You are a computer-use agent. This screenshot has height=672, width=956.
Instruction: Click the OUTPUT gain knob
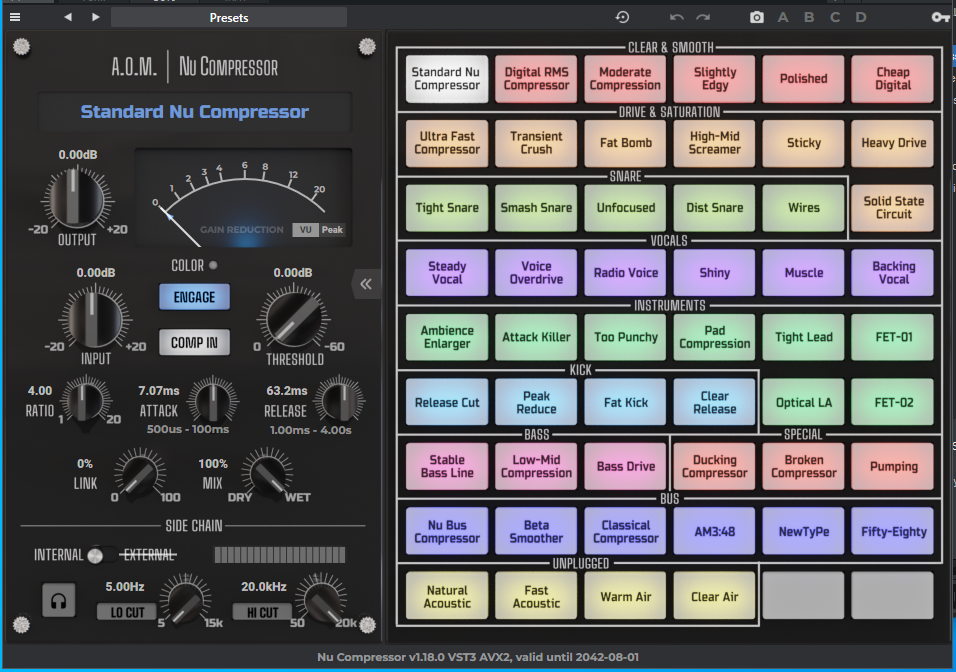coord(76,198)
